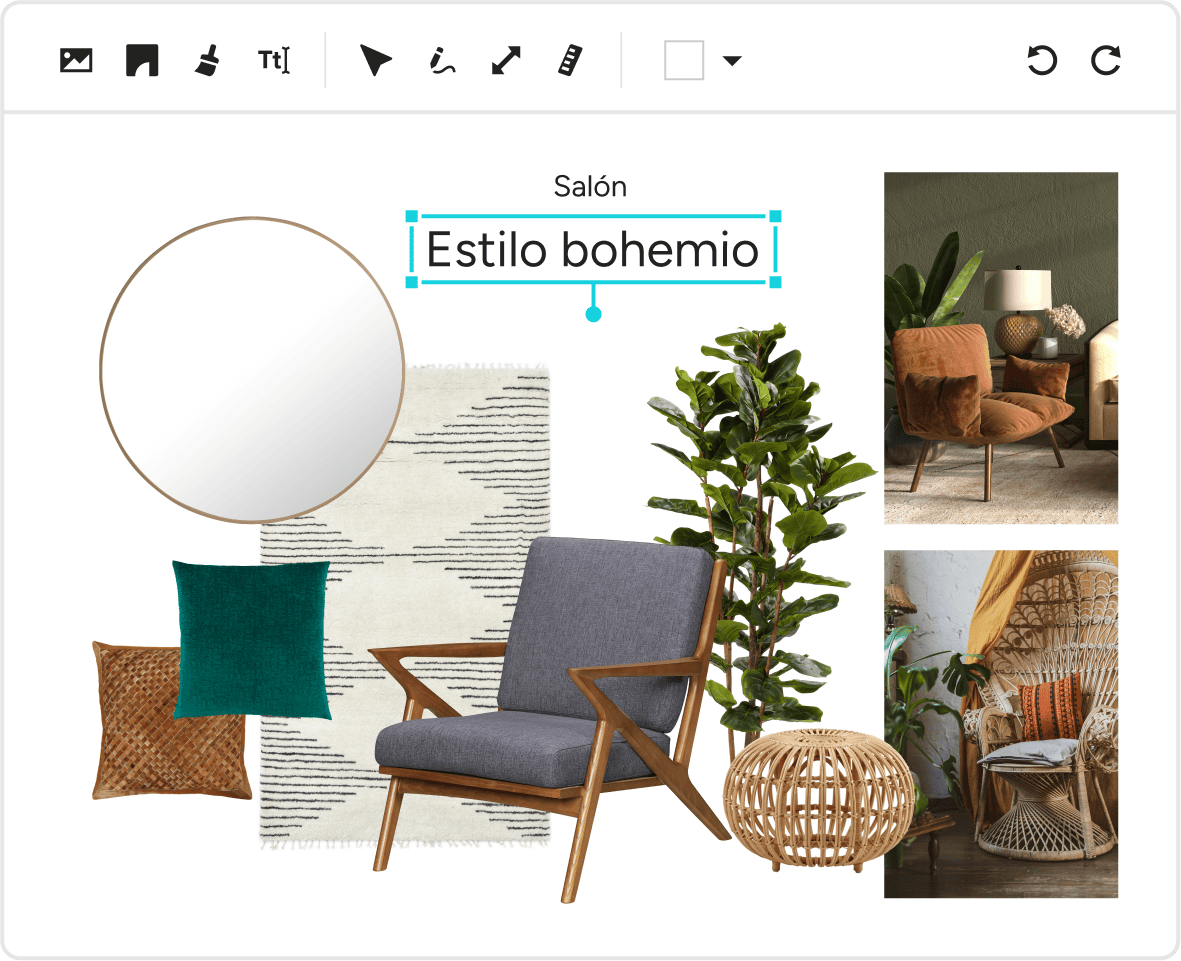Select the resize arrow tool
This screenshot has width=1181, height=961.
(x=506, y=61)
